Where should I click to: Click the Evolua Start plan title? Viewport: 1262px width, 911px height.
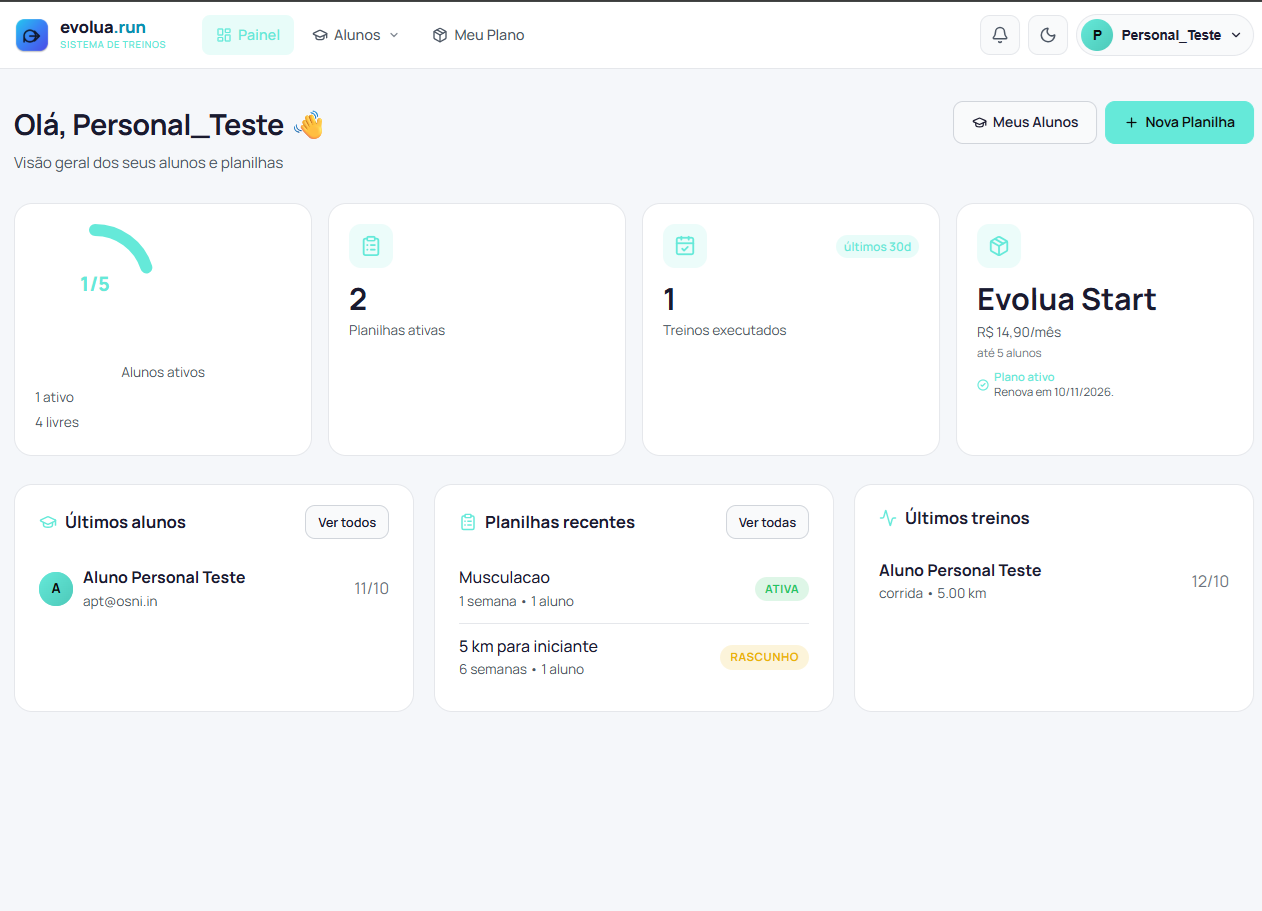[1067, 299]
